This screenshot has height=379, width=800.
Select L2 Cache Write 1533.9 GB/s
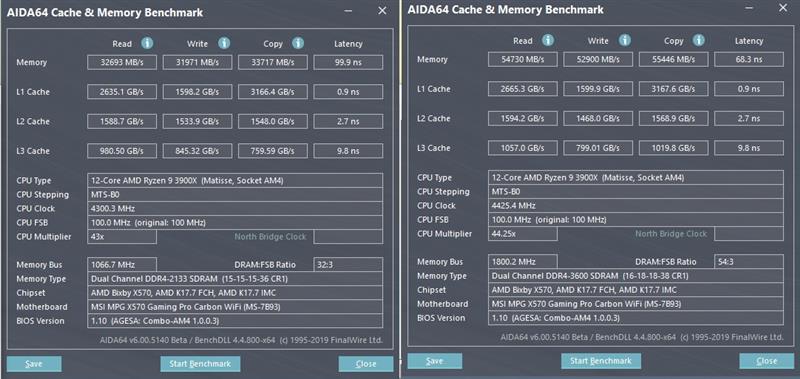(x=197, y=121)
